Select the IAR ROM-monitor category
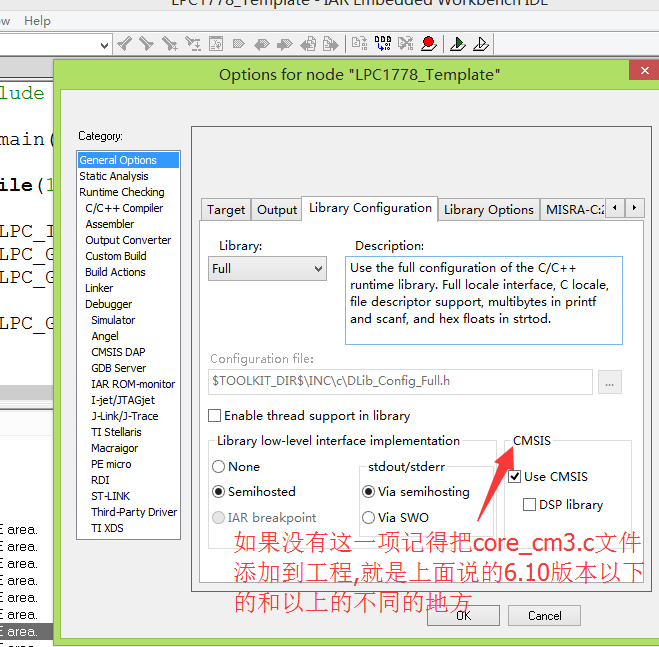 click(129, 384)
